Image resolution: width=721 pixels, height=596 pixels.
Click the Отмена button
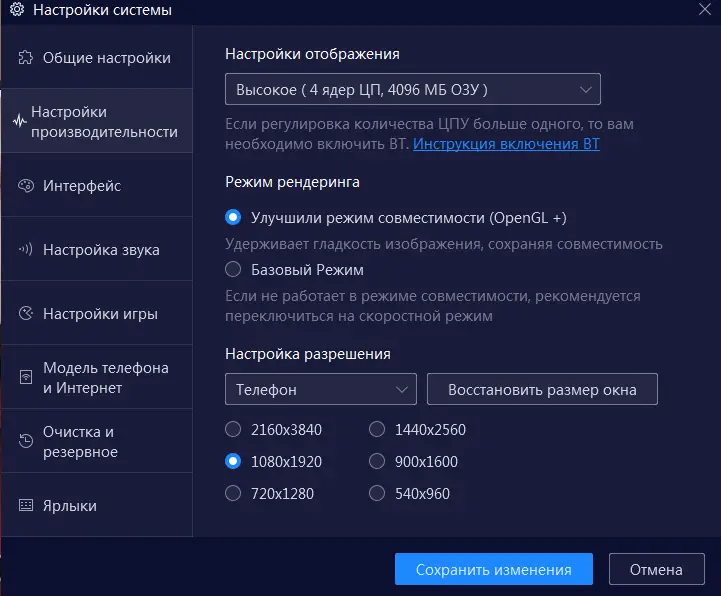[656, 569]
